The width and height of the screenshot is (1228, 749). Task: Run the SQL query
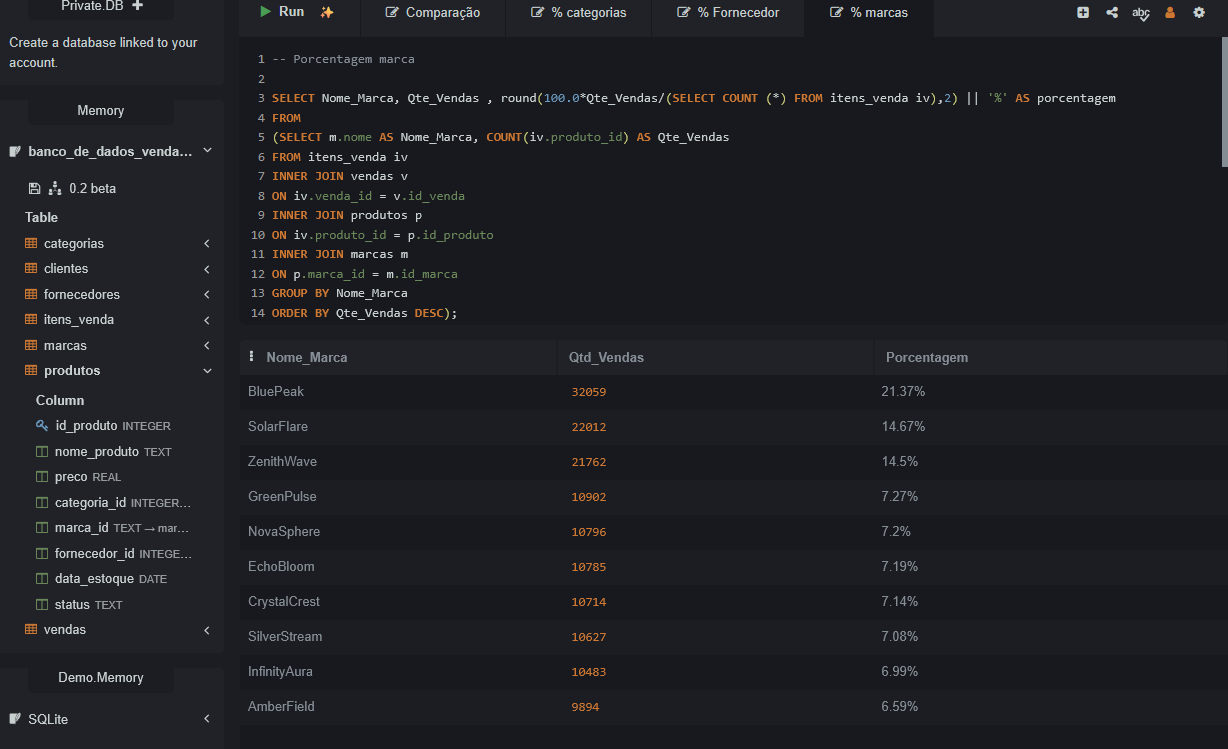(x=282, y=12)
